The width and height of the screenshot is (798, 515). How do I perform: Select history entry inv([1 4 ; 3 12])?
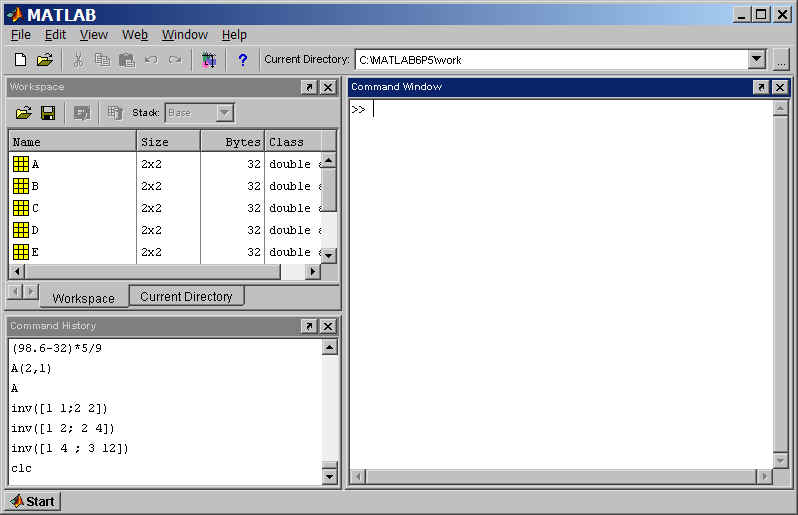coord(70,448)
